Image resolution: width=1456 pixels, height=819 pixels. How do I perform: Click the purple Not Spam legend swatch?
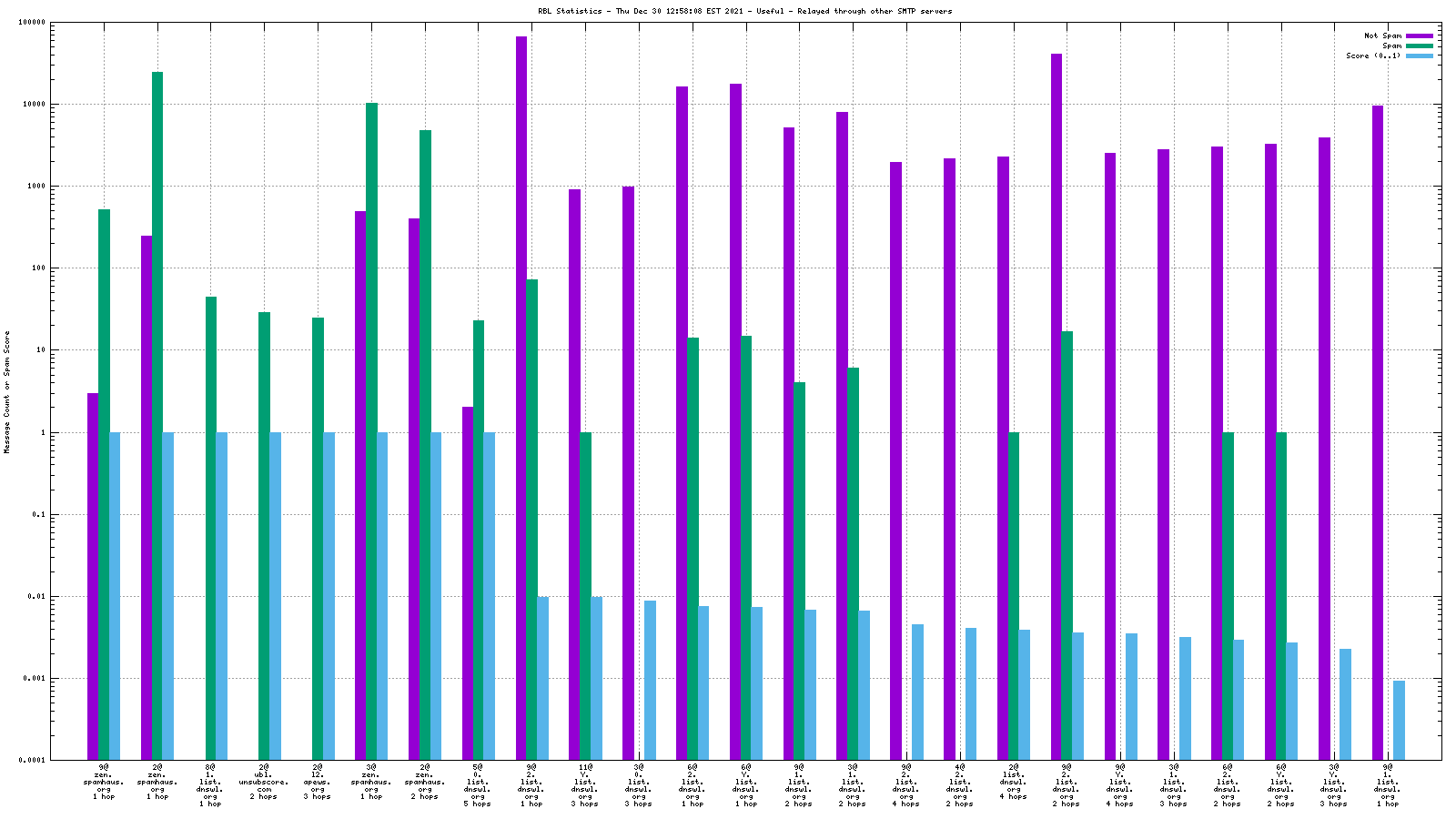coord(1419,35)
